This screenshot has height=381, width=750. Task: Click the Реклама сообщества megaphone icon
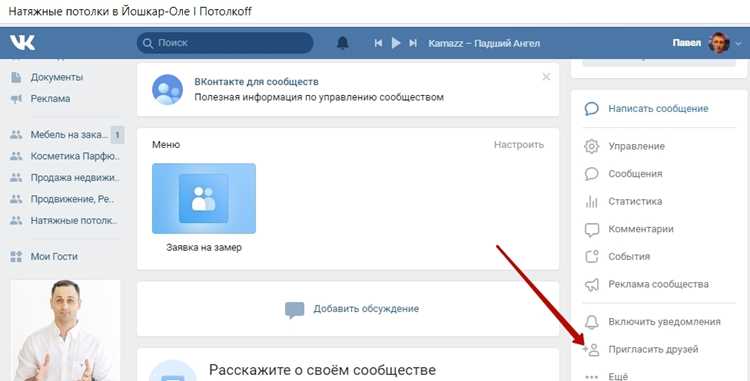(x=592, y=285)
